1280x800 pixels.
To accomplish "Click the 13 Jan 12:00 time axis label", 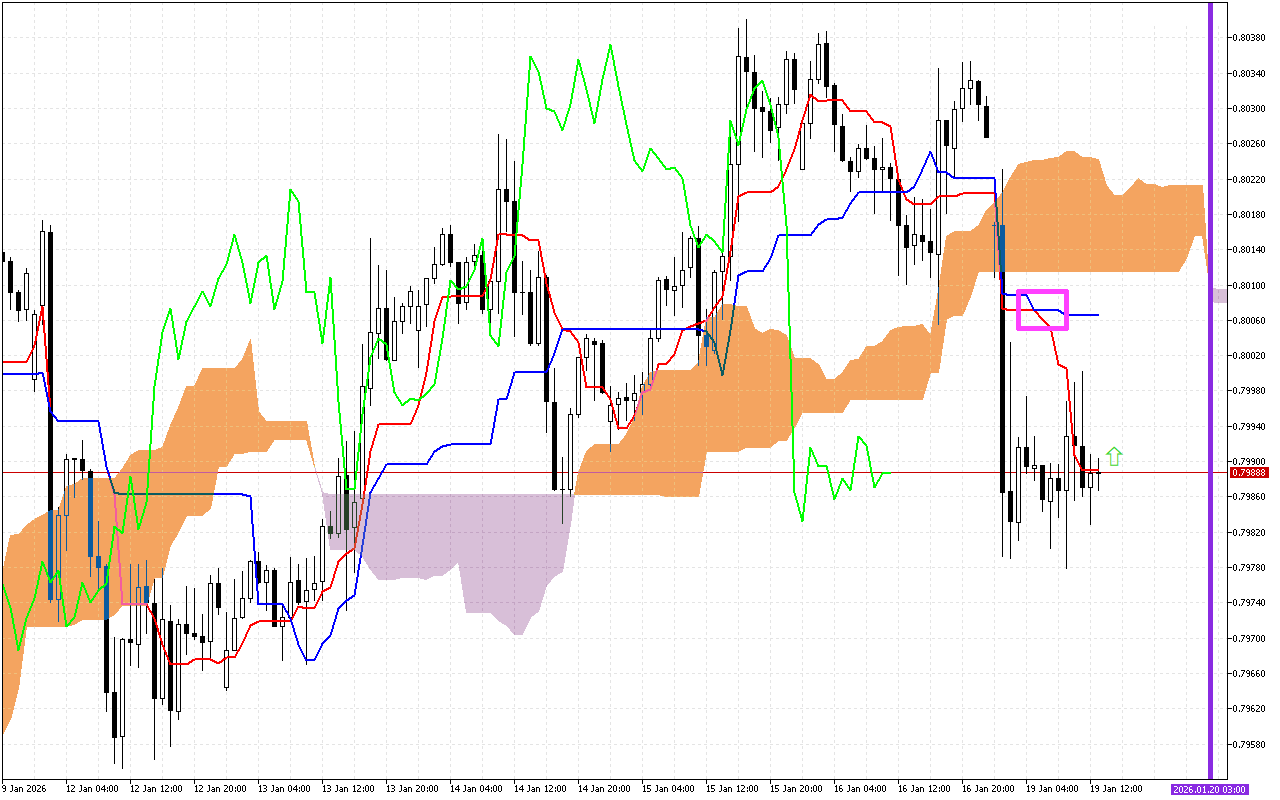I will pos(347,789).
